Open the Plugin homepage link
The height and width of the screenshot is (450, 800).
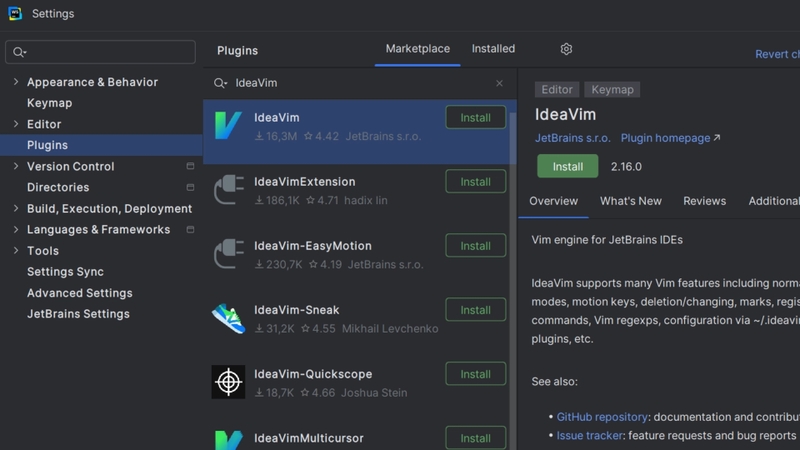(670, 138)
